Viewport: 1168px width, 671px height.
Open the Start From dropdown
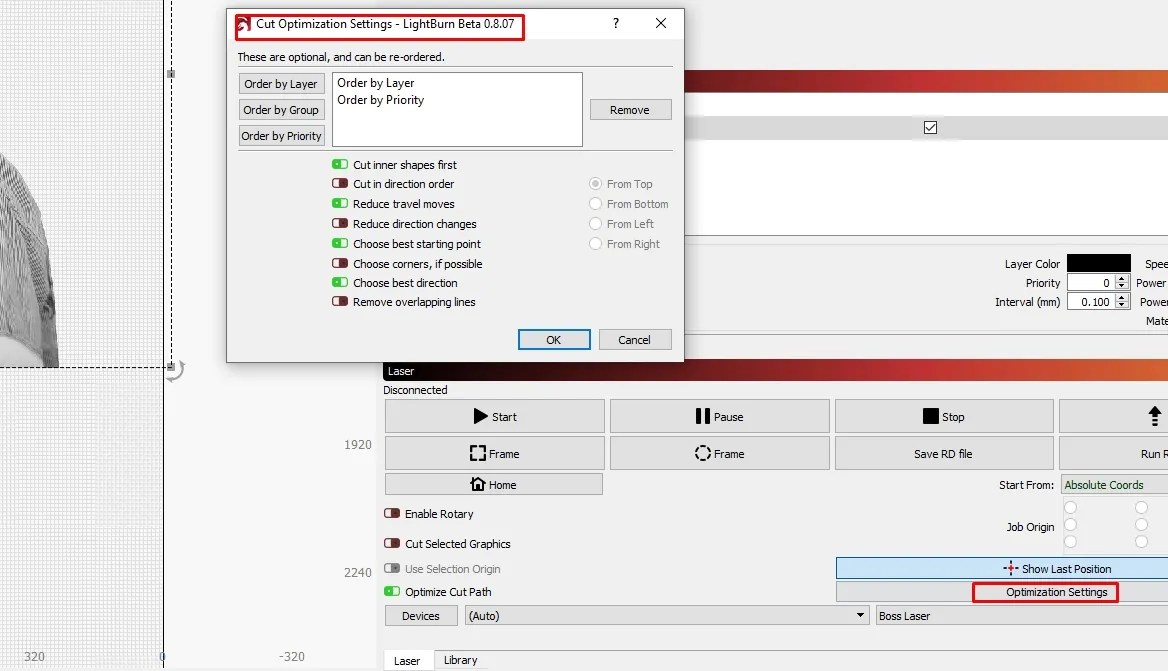pyautogui.click(x=1114, y=485)
